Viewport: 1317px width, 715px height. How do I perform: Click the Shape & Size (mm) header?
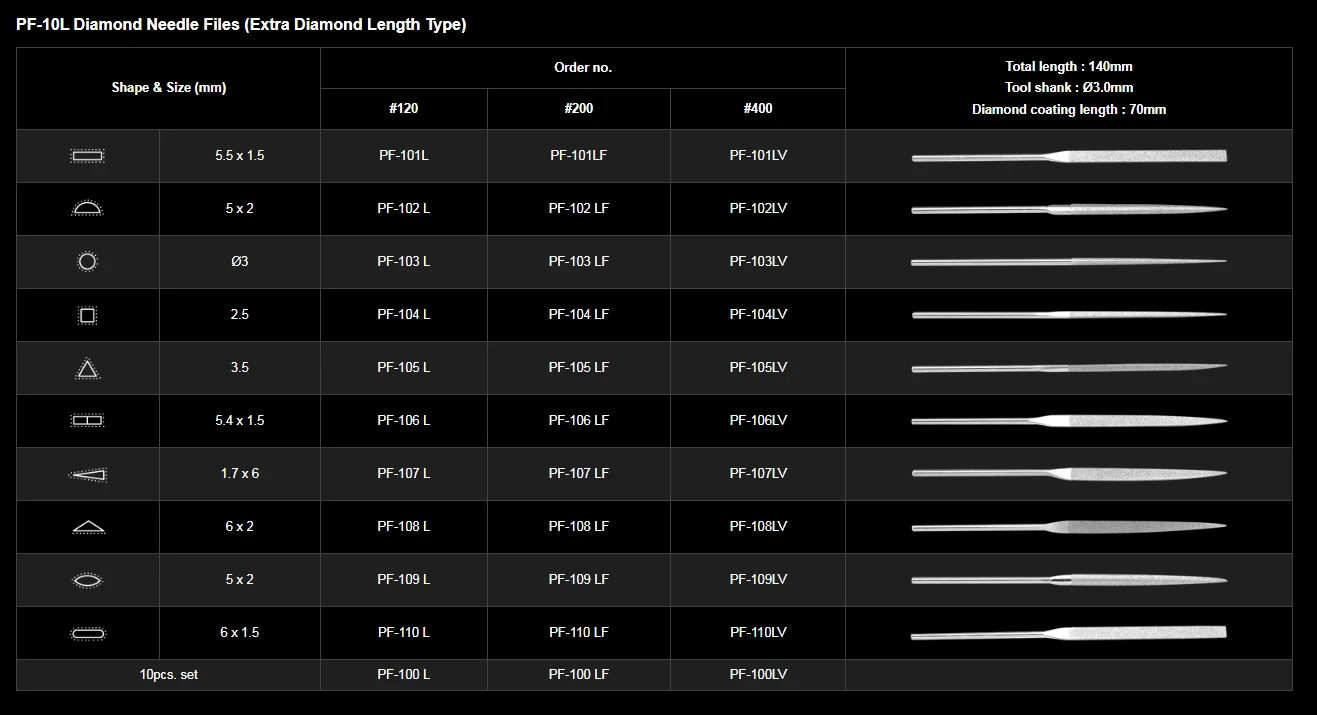coord(169,88)
